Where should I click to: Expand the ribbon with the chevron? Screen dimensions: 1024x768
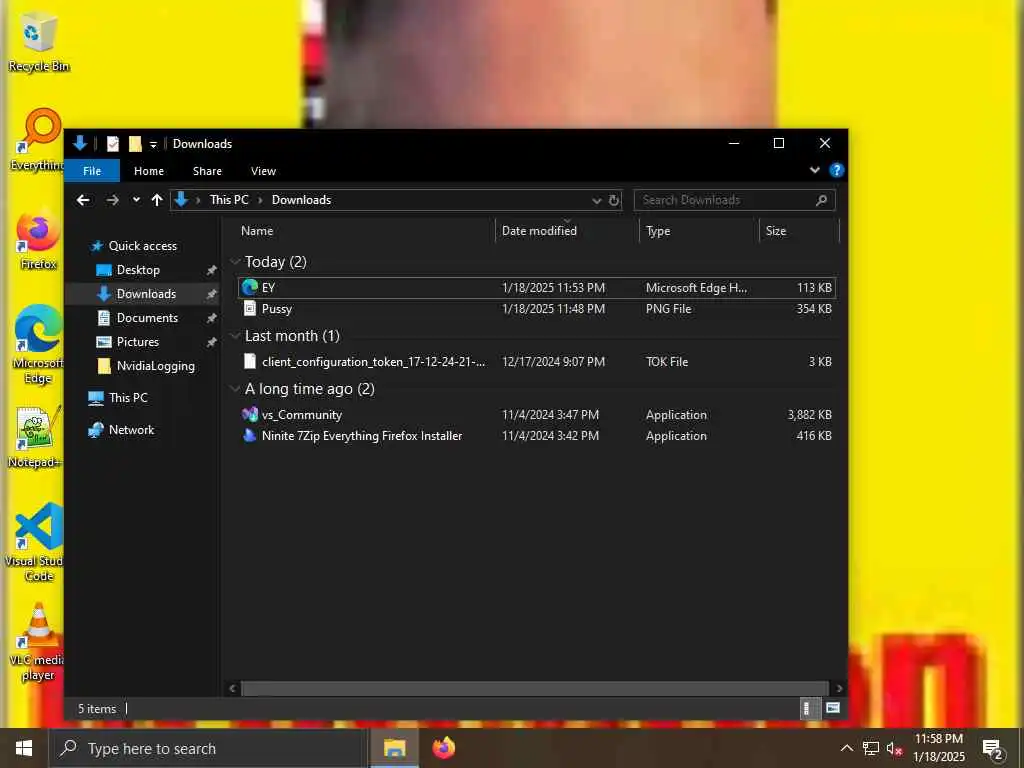click(814, 170)
